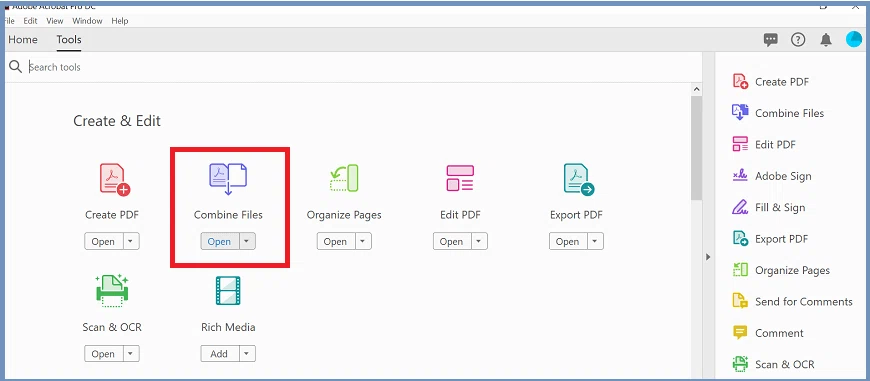This screenshot has width=870, height=381.
Task: Expand the Rich Media Add dropdown arrow
Action: [247, 353]
